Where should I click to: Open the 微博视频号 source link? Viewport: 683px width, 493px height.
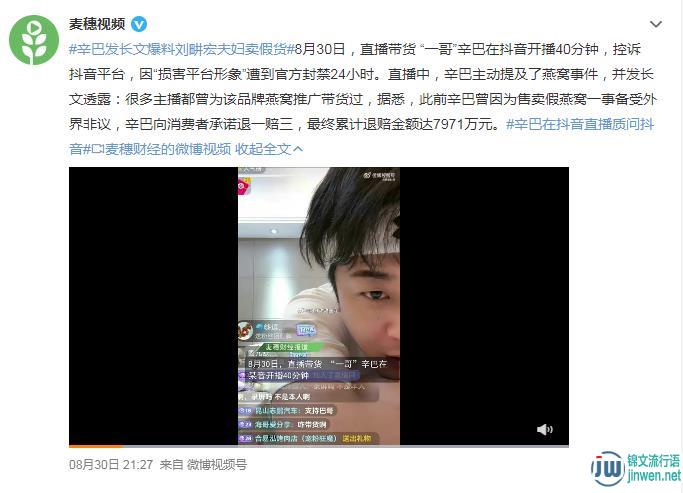coord(216,465)
